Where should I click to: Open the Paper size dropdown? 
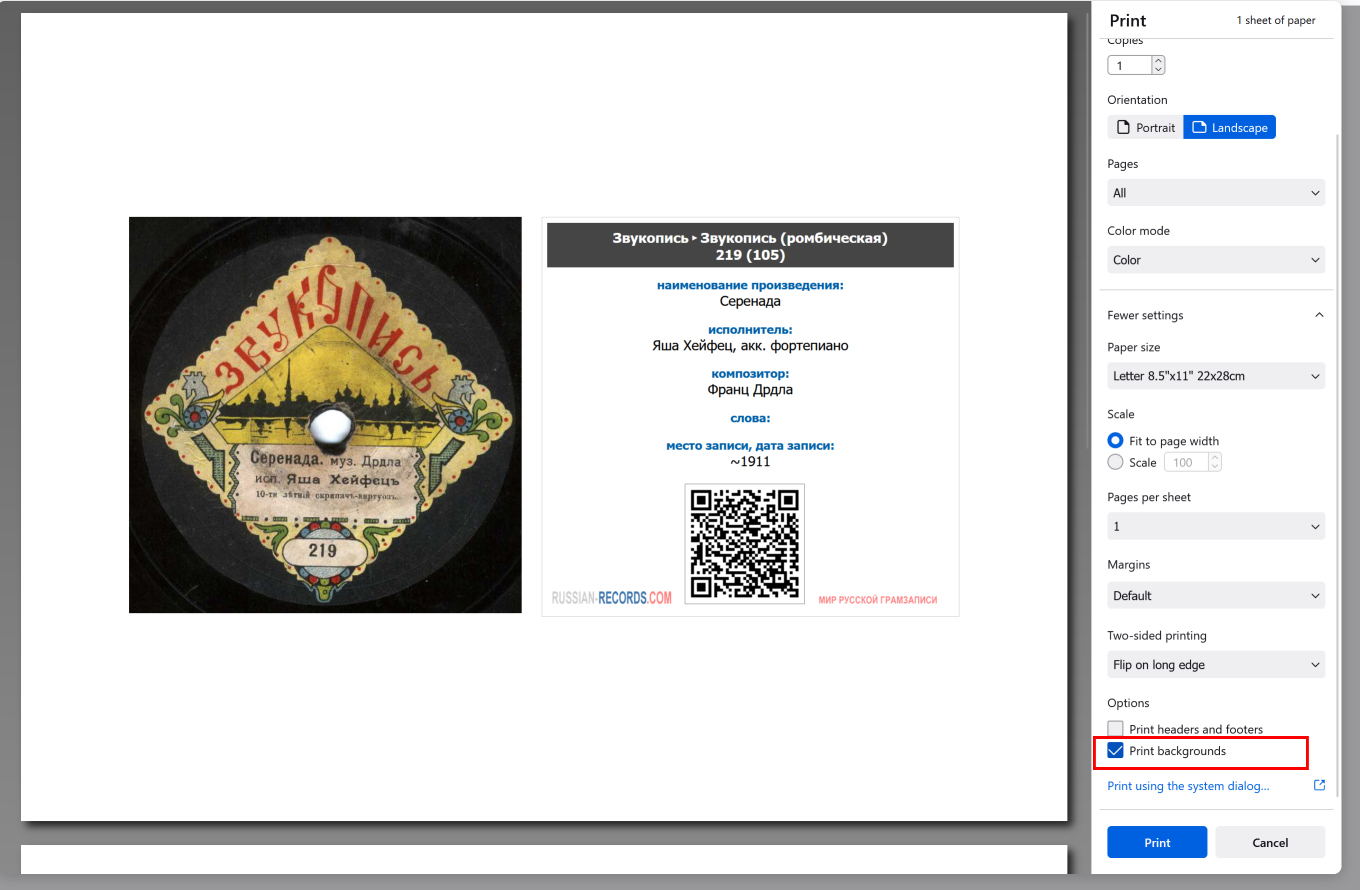1216,377
